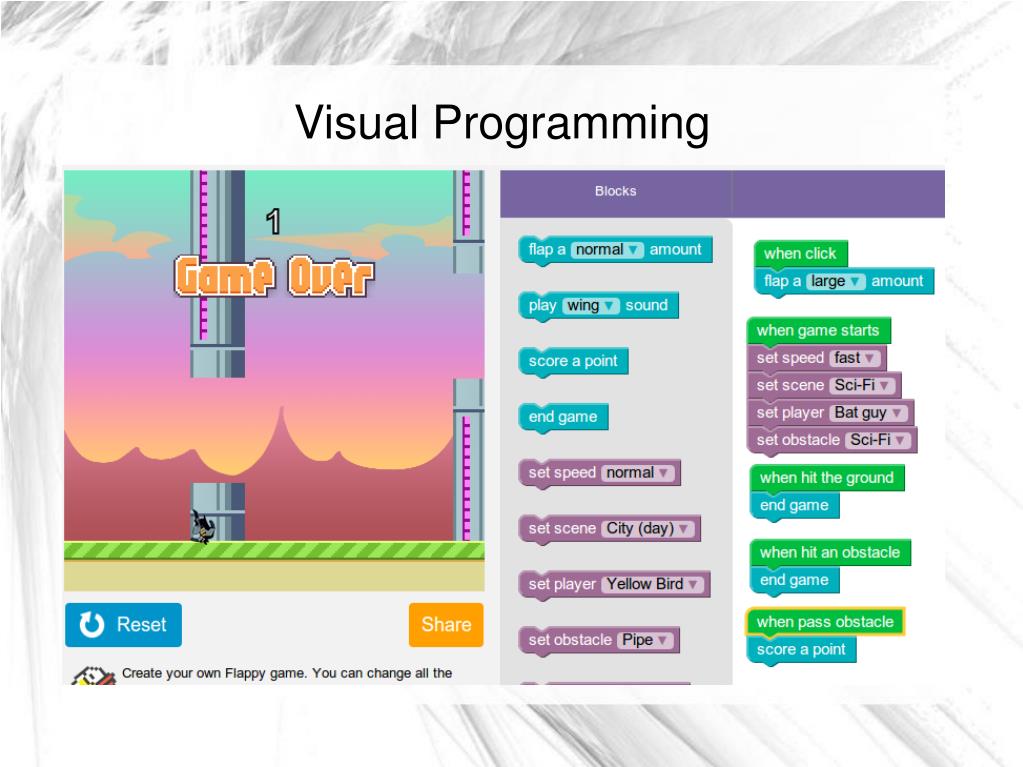1023x767 pixels.
Task: Pick the 'score a point' toolbox block
Action: tap(573, 361)
